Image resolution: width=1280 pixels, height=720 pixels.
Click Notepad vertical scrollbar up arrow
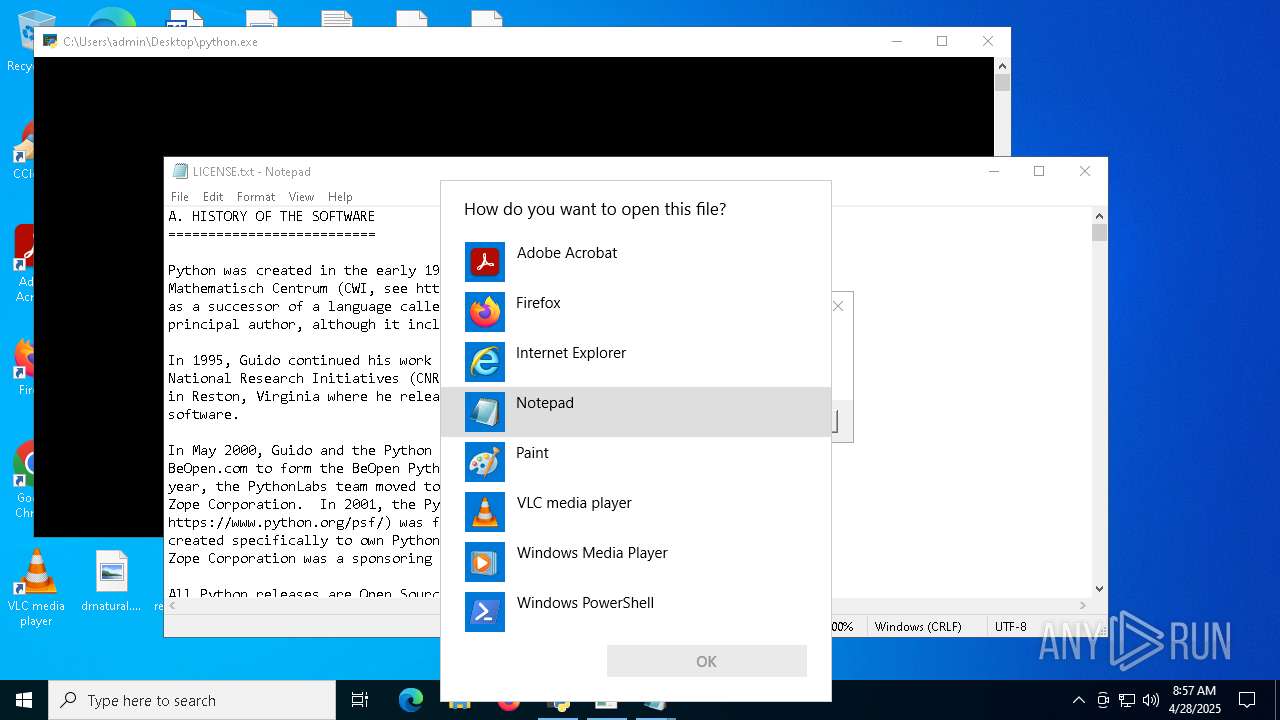click(x=1099, y=215)
